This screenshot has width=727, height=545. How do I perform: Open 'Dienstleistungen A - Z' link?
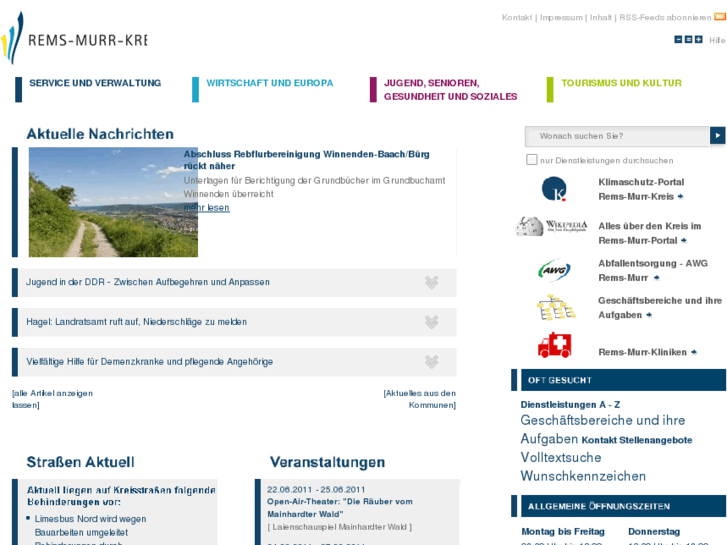tap(570, 404)
